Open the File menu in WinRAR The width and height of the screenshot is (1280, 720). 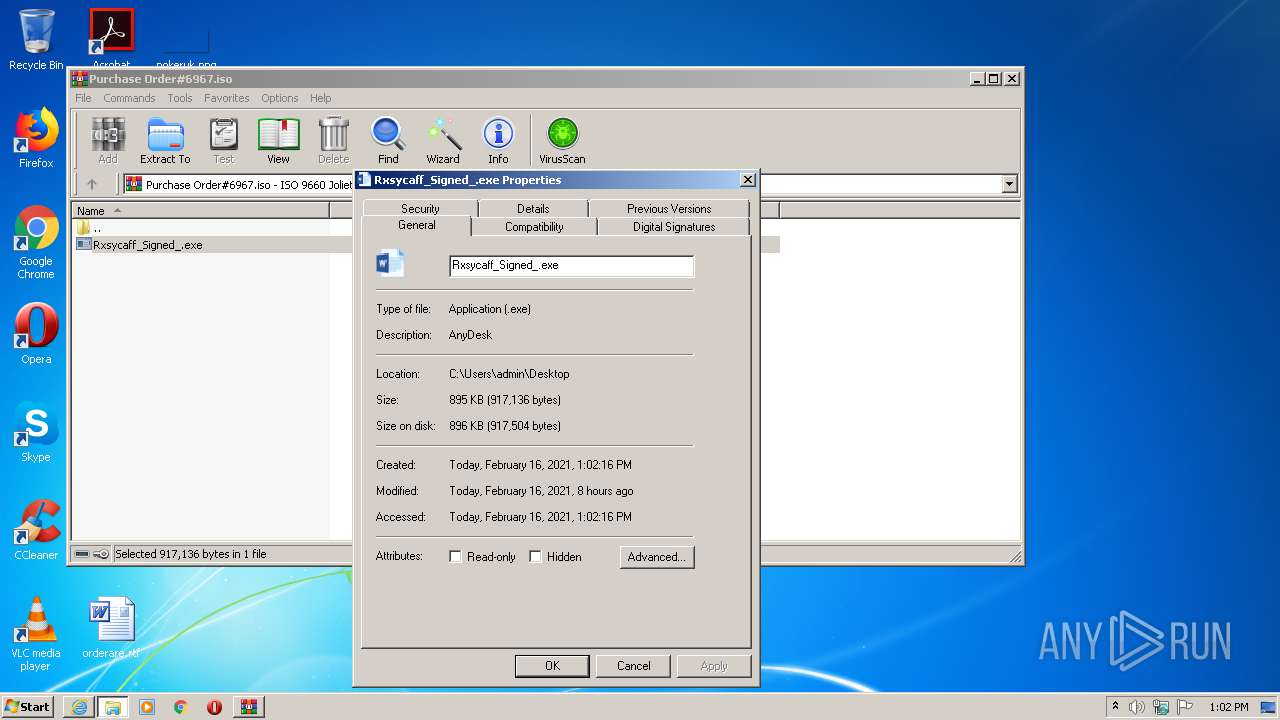[83, 98]
